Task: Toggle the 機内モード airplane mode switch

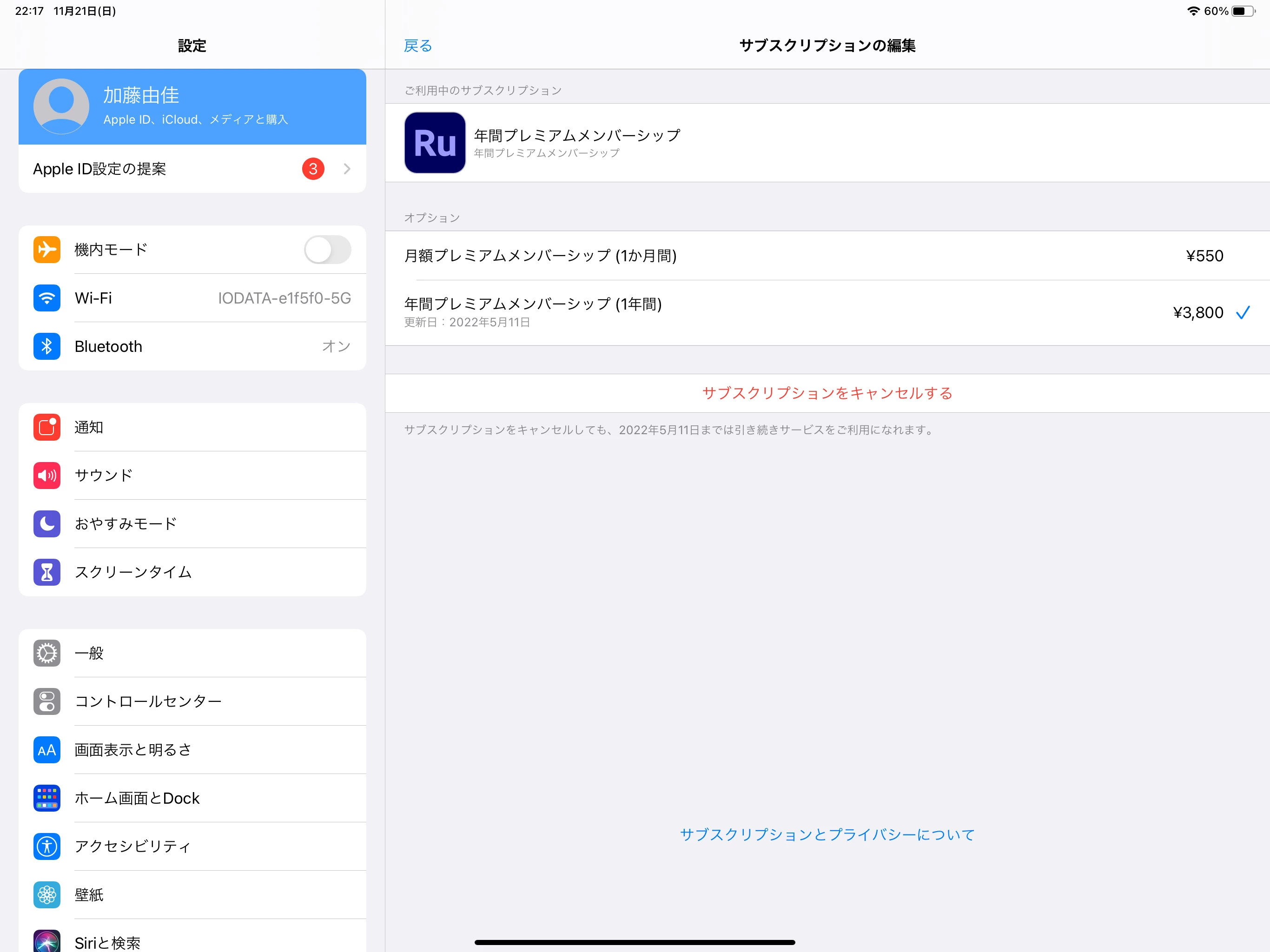Action: point(327,250)
